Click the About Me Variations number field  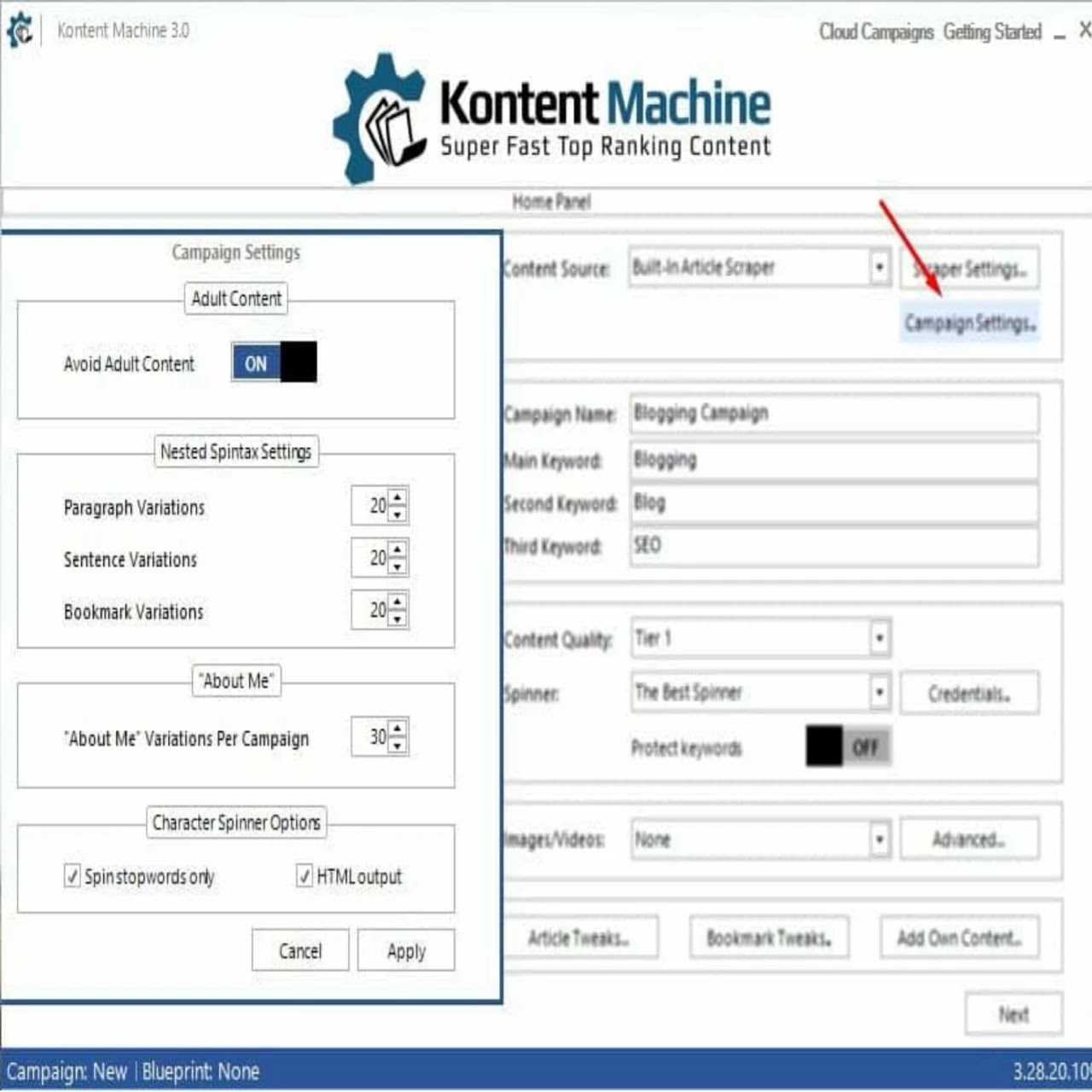coord(370,736)
